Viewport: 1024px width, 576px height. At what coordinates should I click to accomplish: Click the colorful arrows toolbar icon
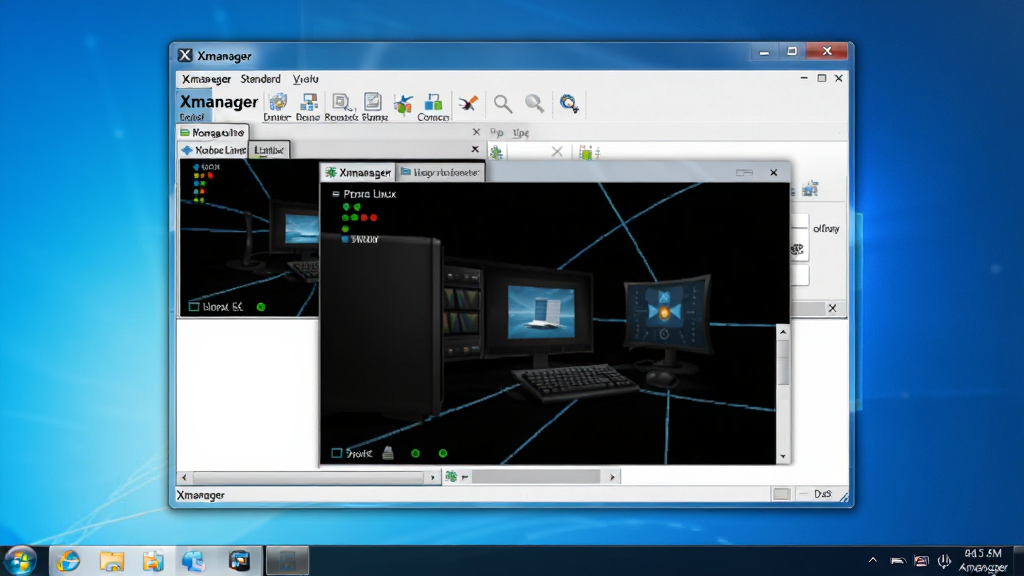(403, 104)
